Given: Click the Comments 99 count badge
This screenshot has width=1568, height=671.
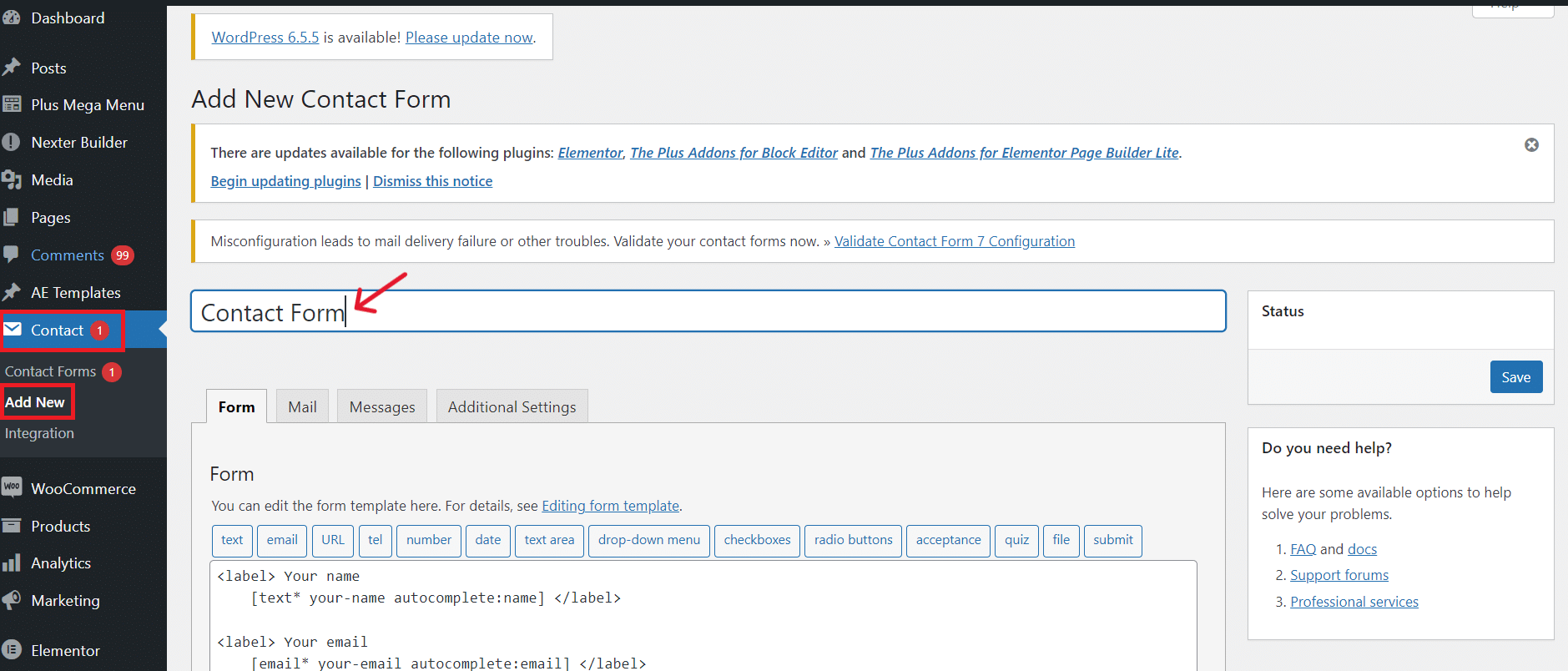Looking at the screenshot, I should click(x=123, y=255).
